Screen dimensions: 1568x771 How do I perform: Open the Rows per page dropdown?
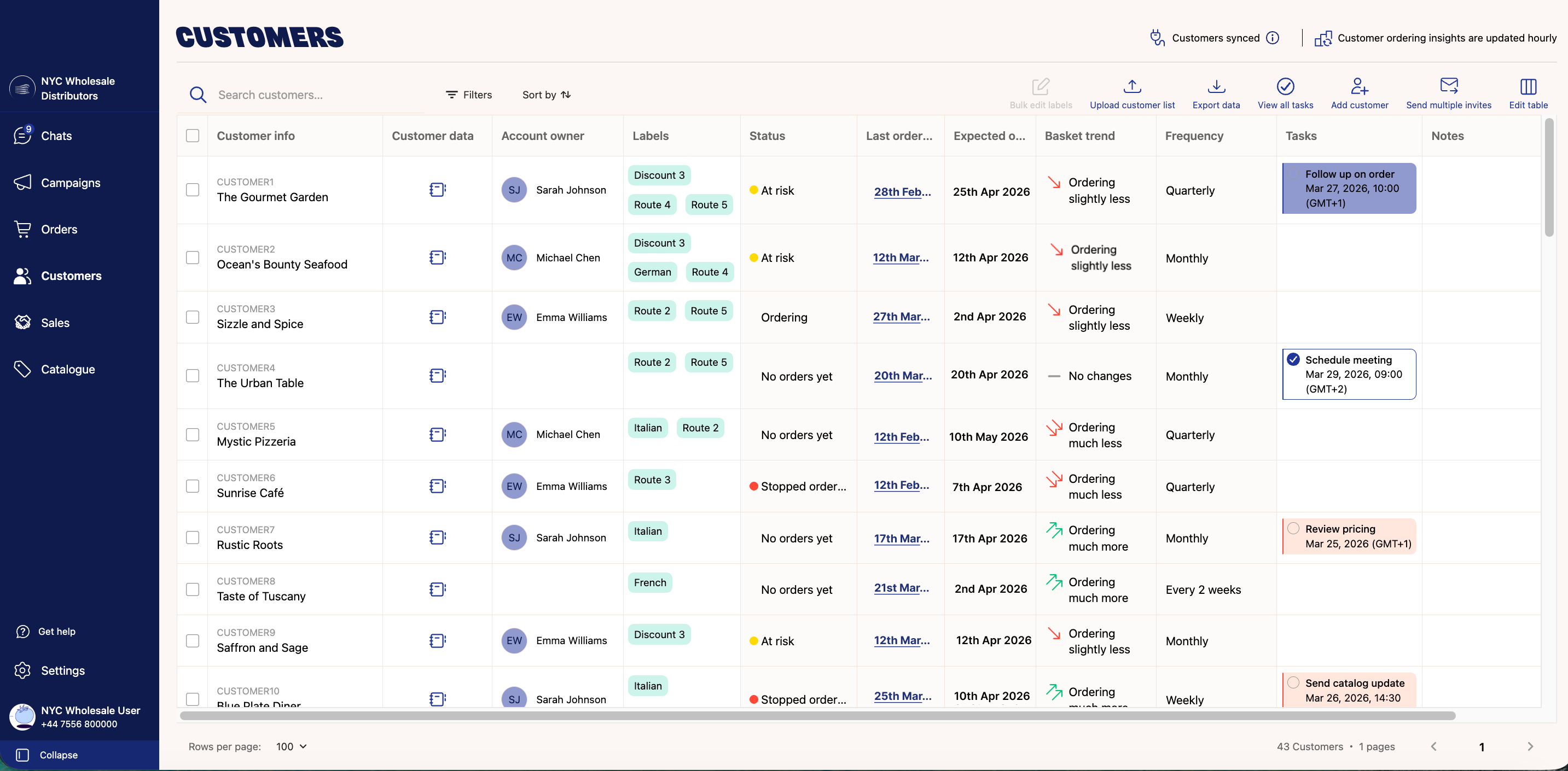coord(292,746)
